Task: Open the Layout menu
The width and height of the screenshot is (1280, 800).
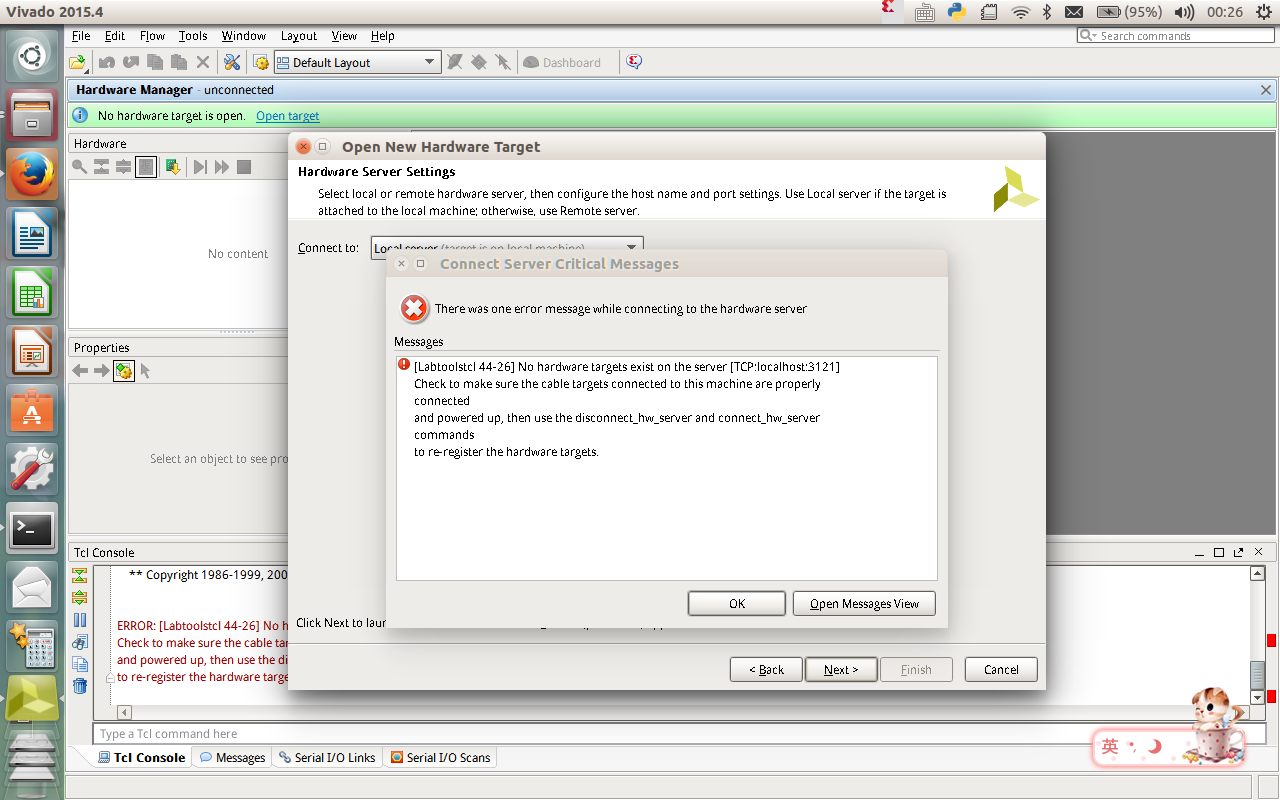Action: [299, 36]
